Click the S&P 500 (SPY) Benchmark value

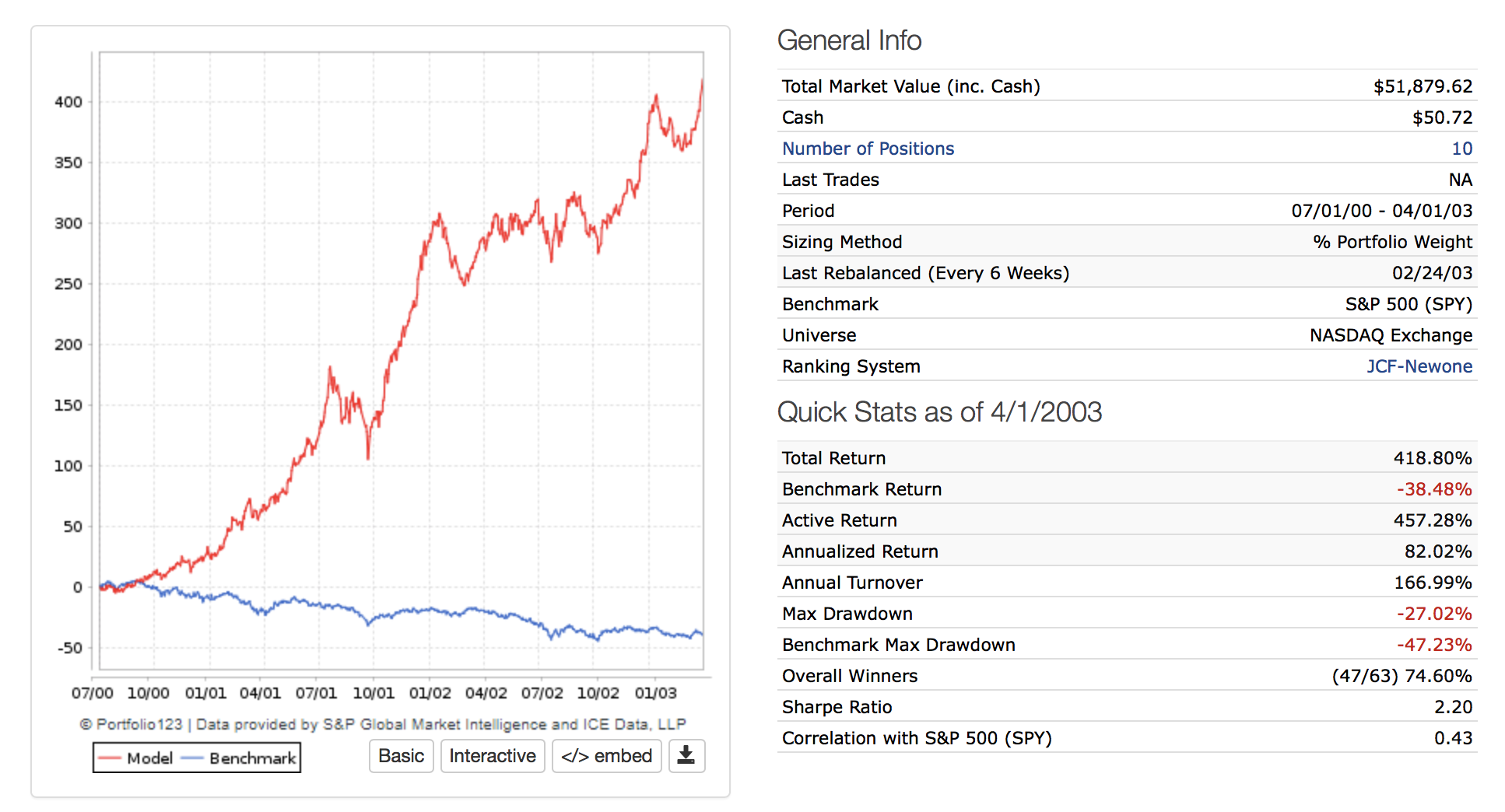[1408, 304]
